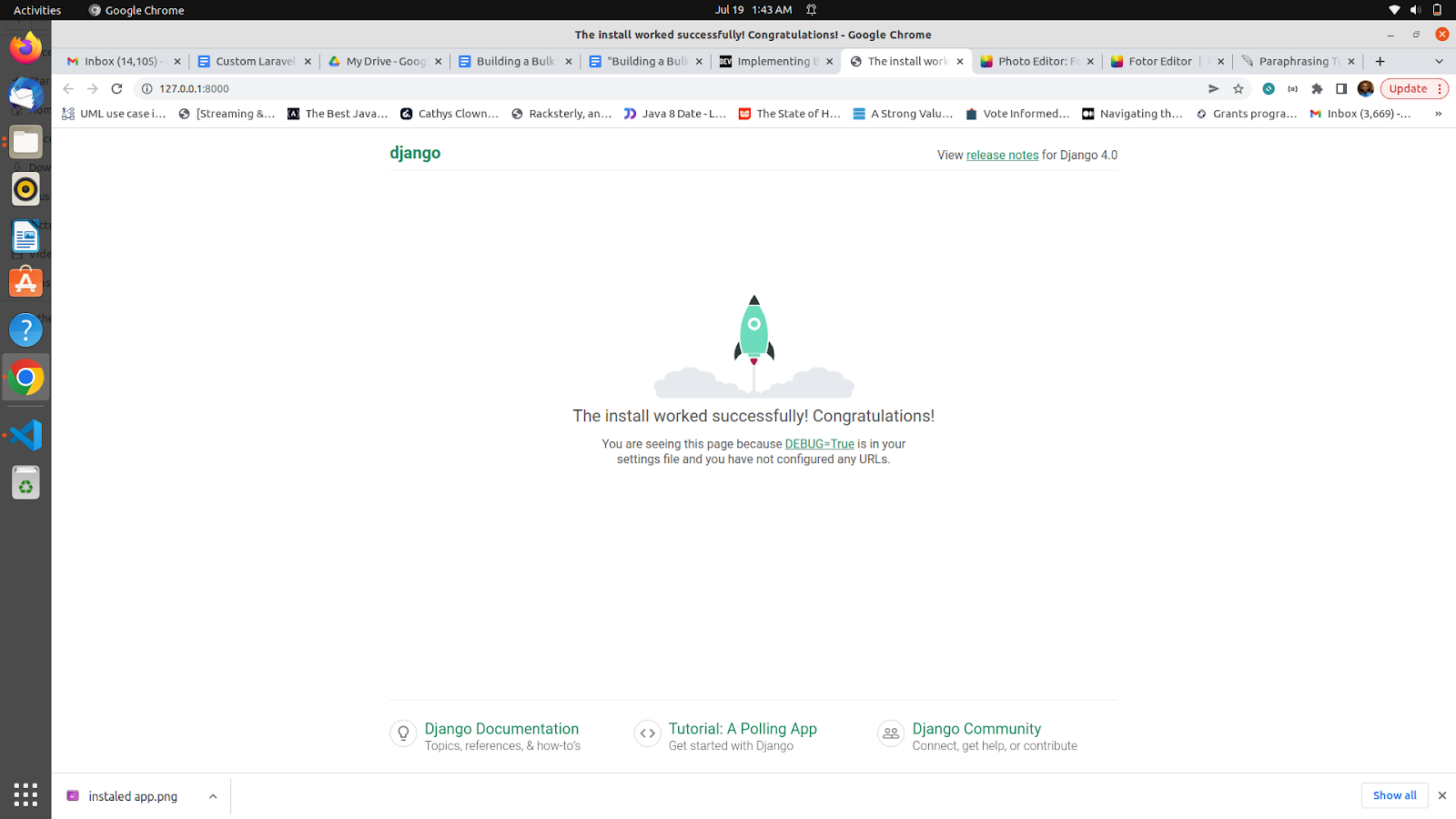Open the notification bell in top bar
The height and width of the screenshot is (819, 1456).
point(811,10)
